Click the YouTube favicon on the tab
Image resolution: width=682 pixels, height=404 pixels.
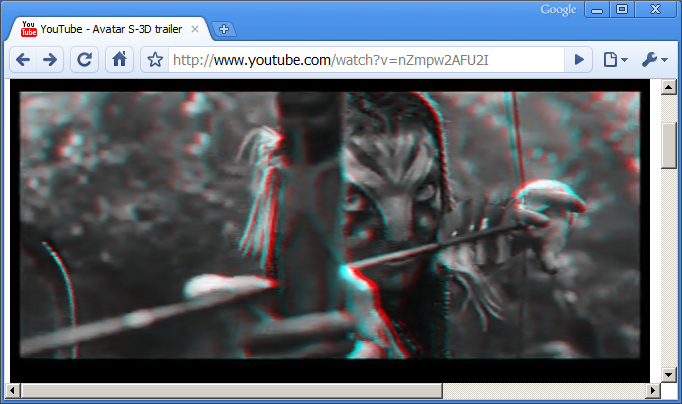tap(28, 28)
